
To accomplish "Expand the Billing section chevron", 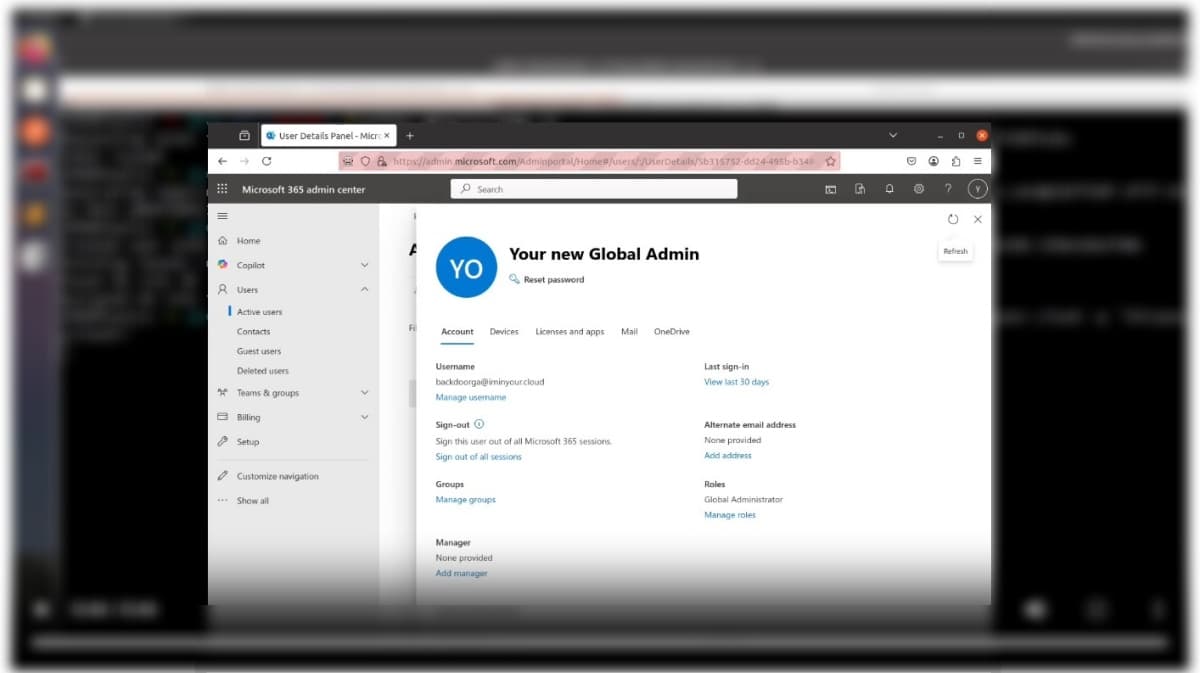I will [364, 417].
